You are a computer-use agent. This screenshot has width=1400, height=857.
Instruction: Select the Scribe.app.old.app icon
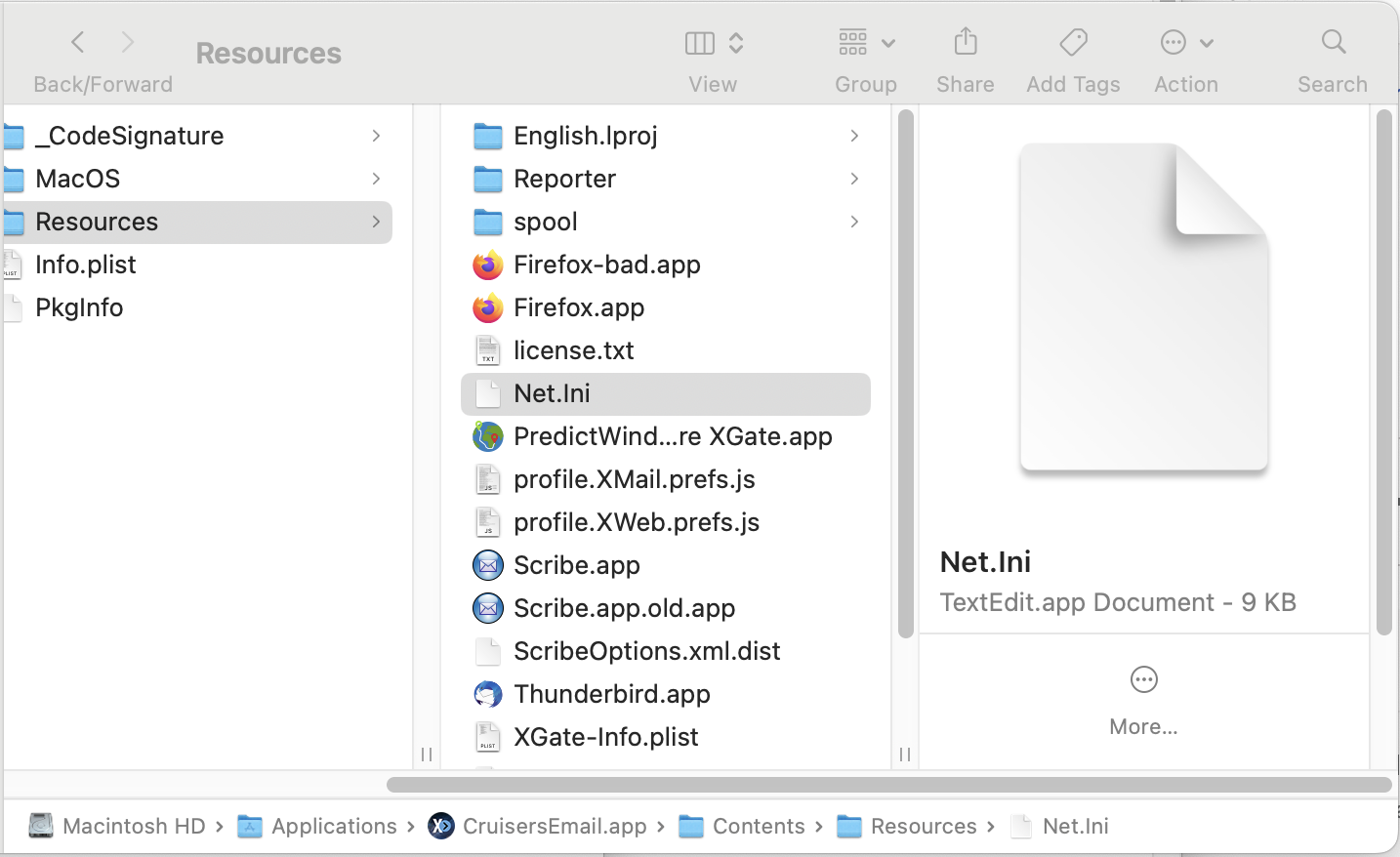pyautogui.click(x=488, y=608)
